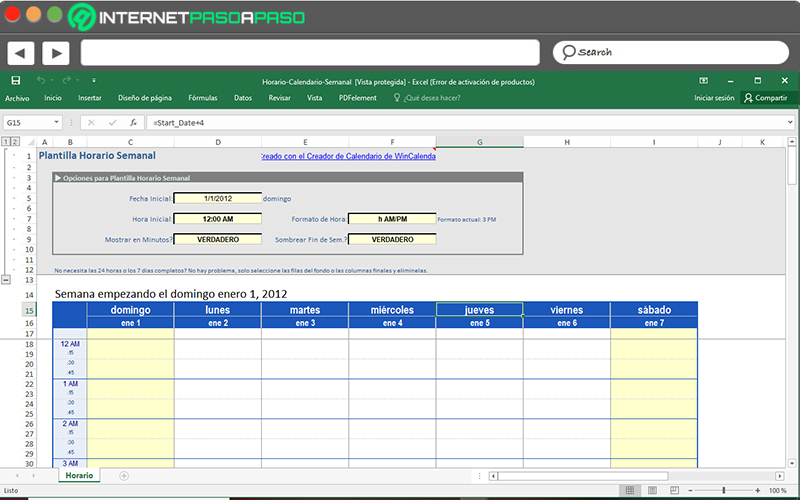Select the domingo header cell
The width and height of the screenshot is (800, 500).
131,310
